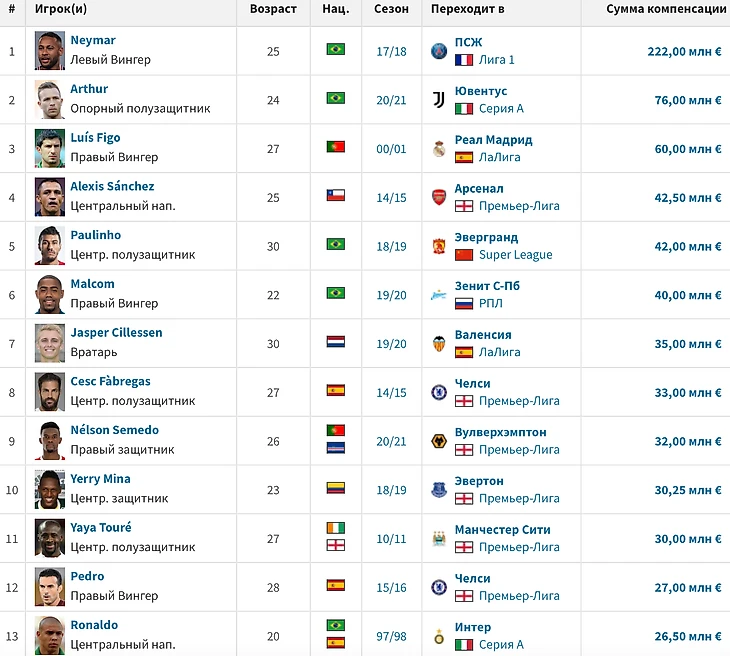Click the Brazil flag in Neymar's row
The width and height of the screenshot is (730, 656).
pyautogui.click(x=336, y=49)
